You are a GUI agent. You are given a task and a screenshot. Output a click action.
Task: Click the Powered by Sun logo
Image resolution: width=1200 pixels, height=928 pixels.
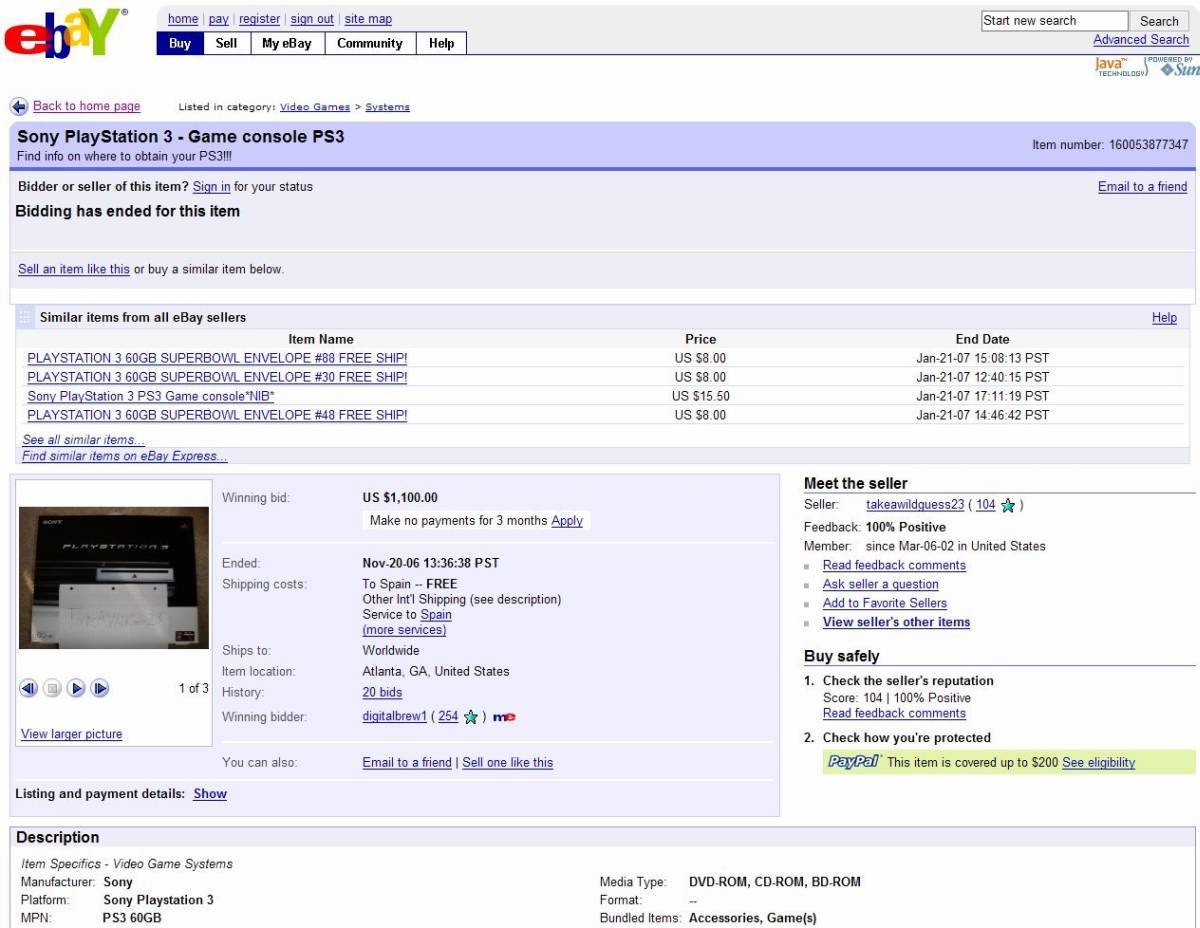coord(1174,67)
